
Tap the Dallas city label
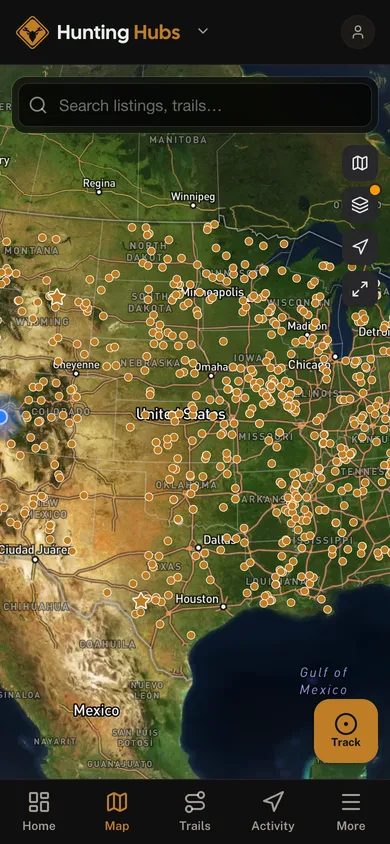(219, 539)
